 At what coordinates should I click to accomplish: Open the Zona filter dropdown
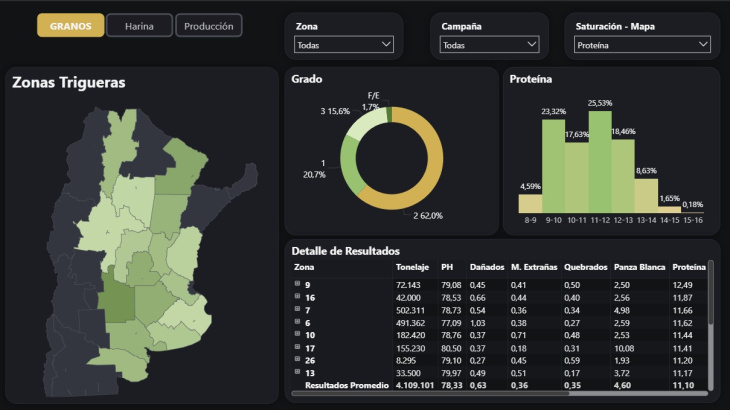coord(343,45)
